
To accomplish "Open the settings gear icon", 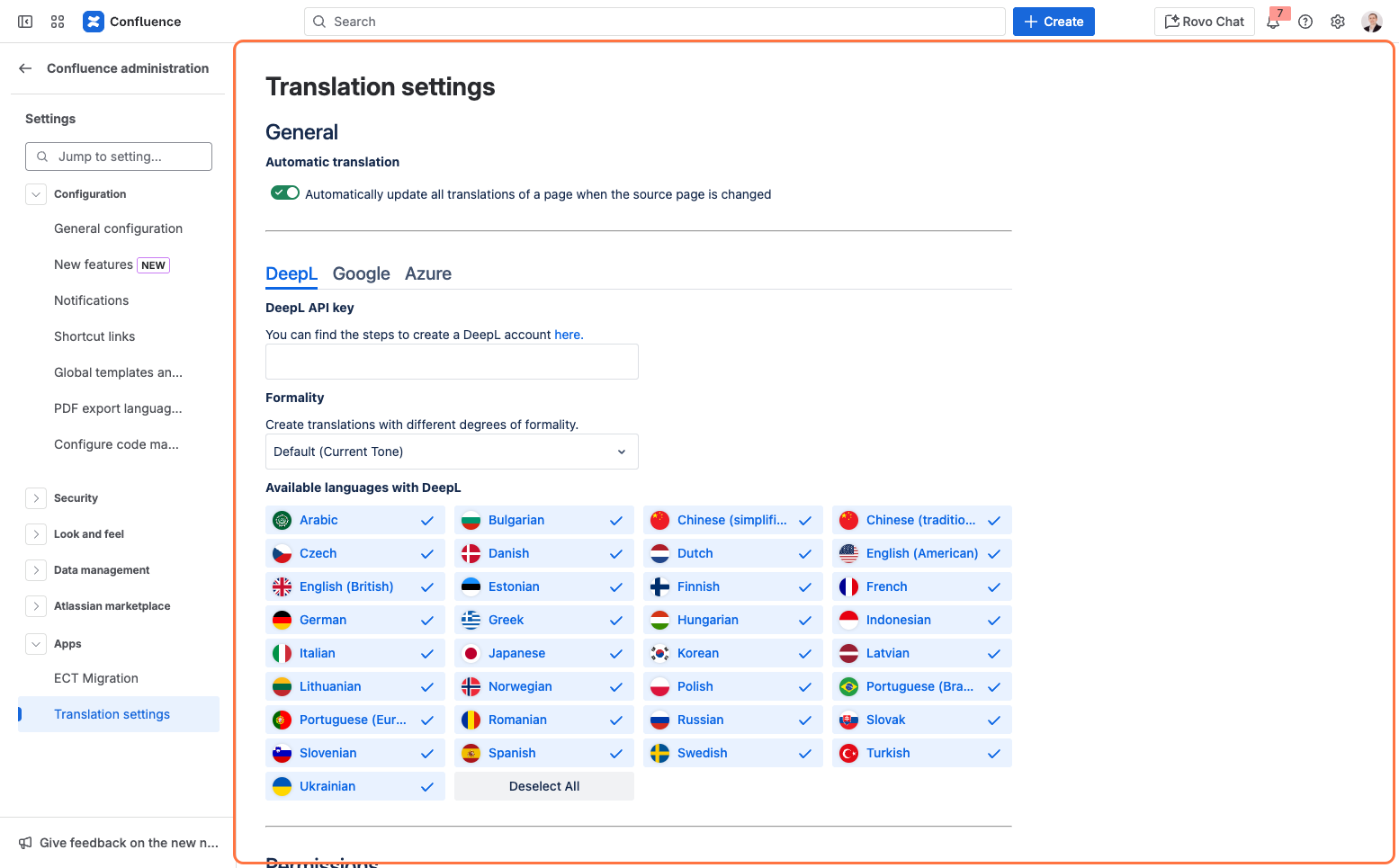I will point(1338,22).
